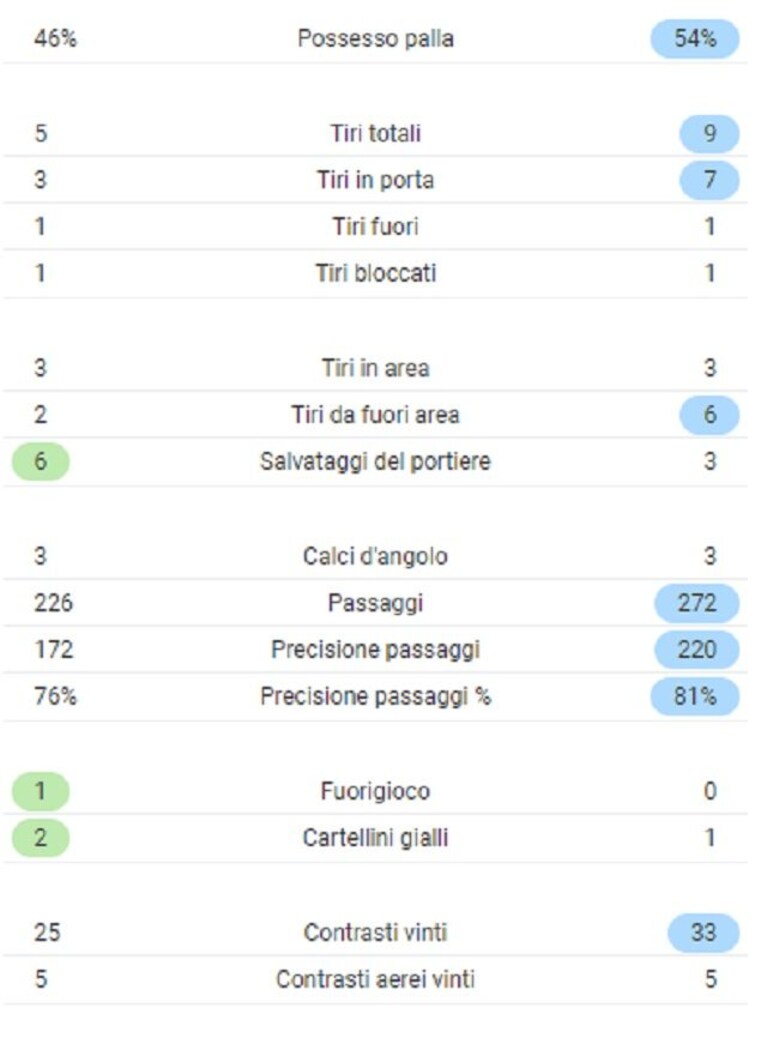Click the green Cartellini gialli 2 badge
767x1038 pixels.
pos(40,837)
